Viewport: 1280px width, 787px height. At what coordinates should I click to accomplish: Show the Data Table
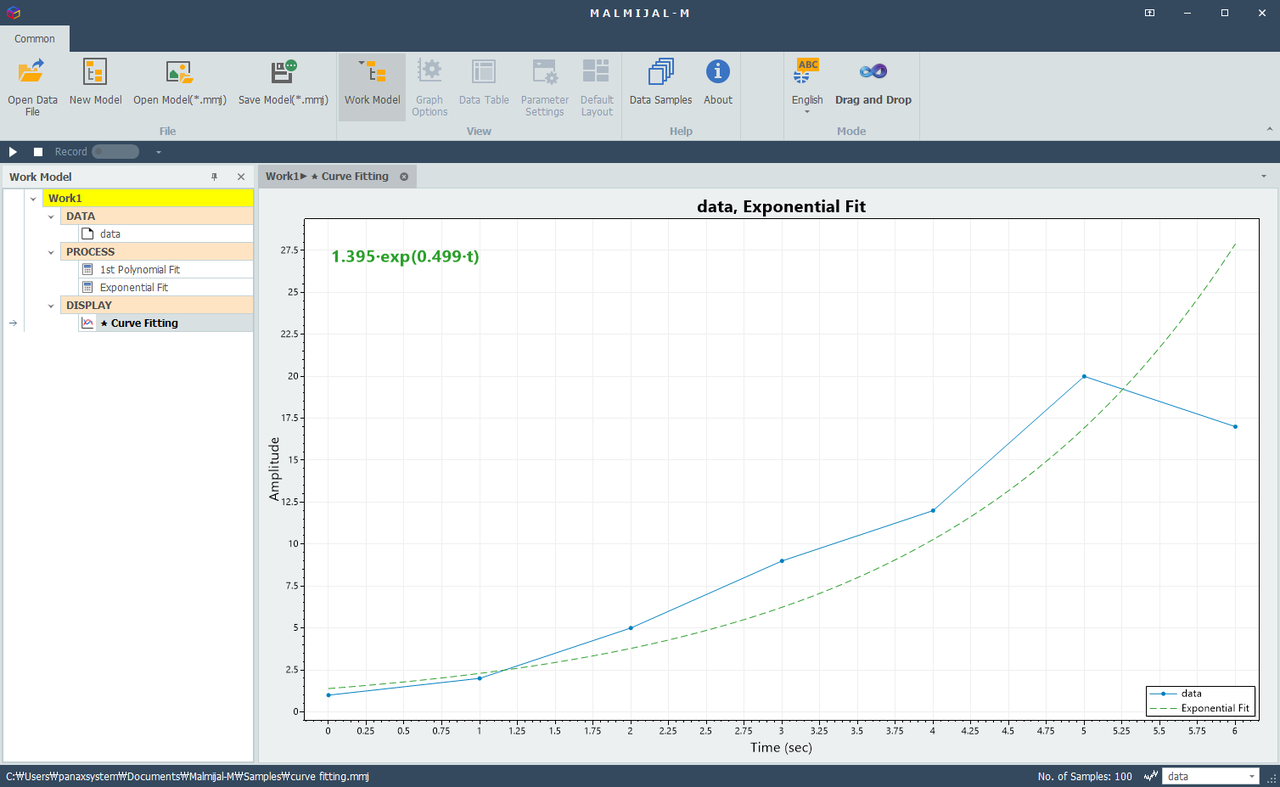click(x=484, y=82)
